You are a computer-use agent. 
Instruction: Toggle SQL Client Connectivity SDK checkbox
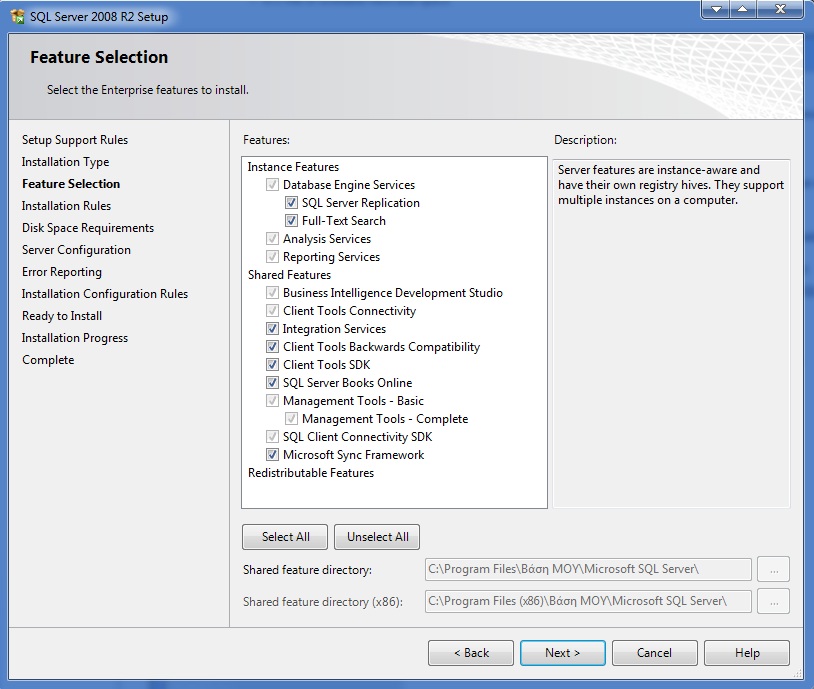pyautogui.click(x=272, y=437)
